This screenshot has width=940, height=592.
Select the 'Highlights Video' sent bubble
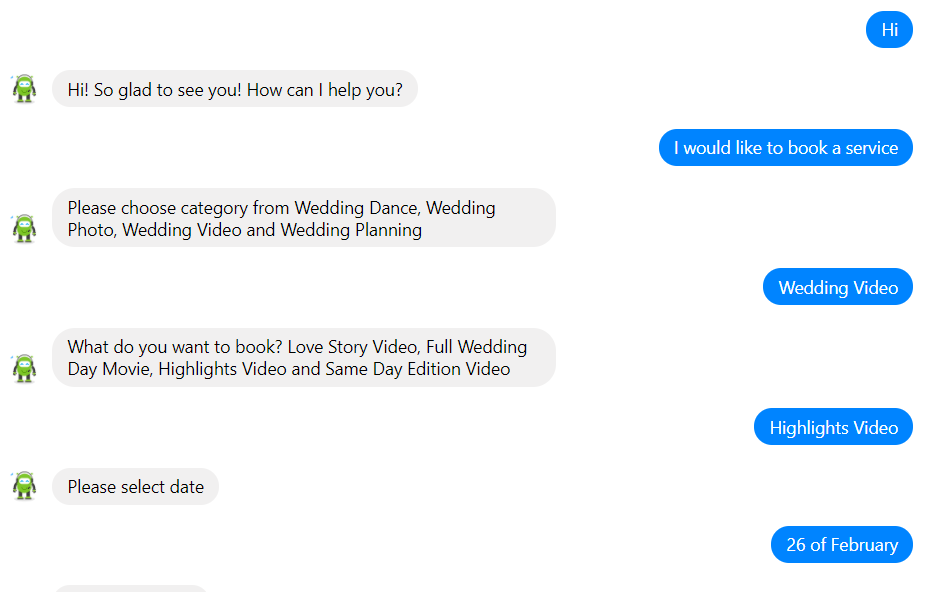click(x=833, y=427)
